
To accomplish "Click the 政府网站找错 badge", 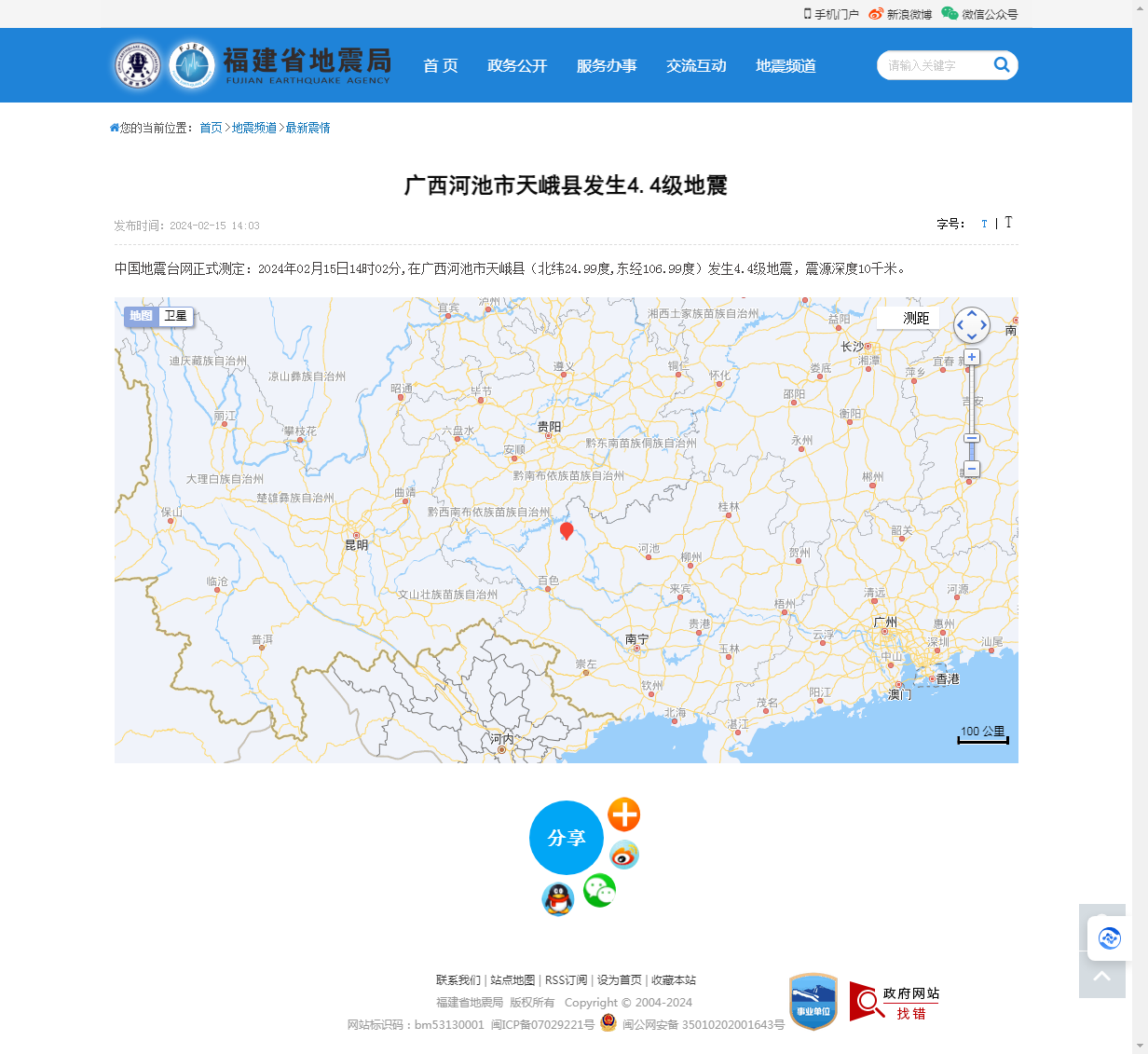I will point(895,1003).
